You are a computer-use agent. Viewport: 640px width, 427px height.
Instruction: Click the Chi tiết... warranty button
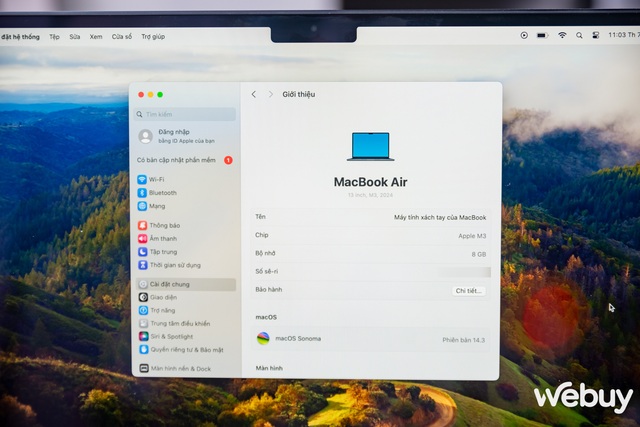point(469,291)
